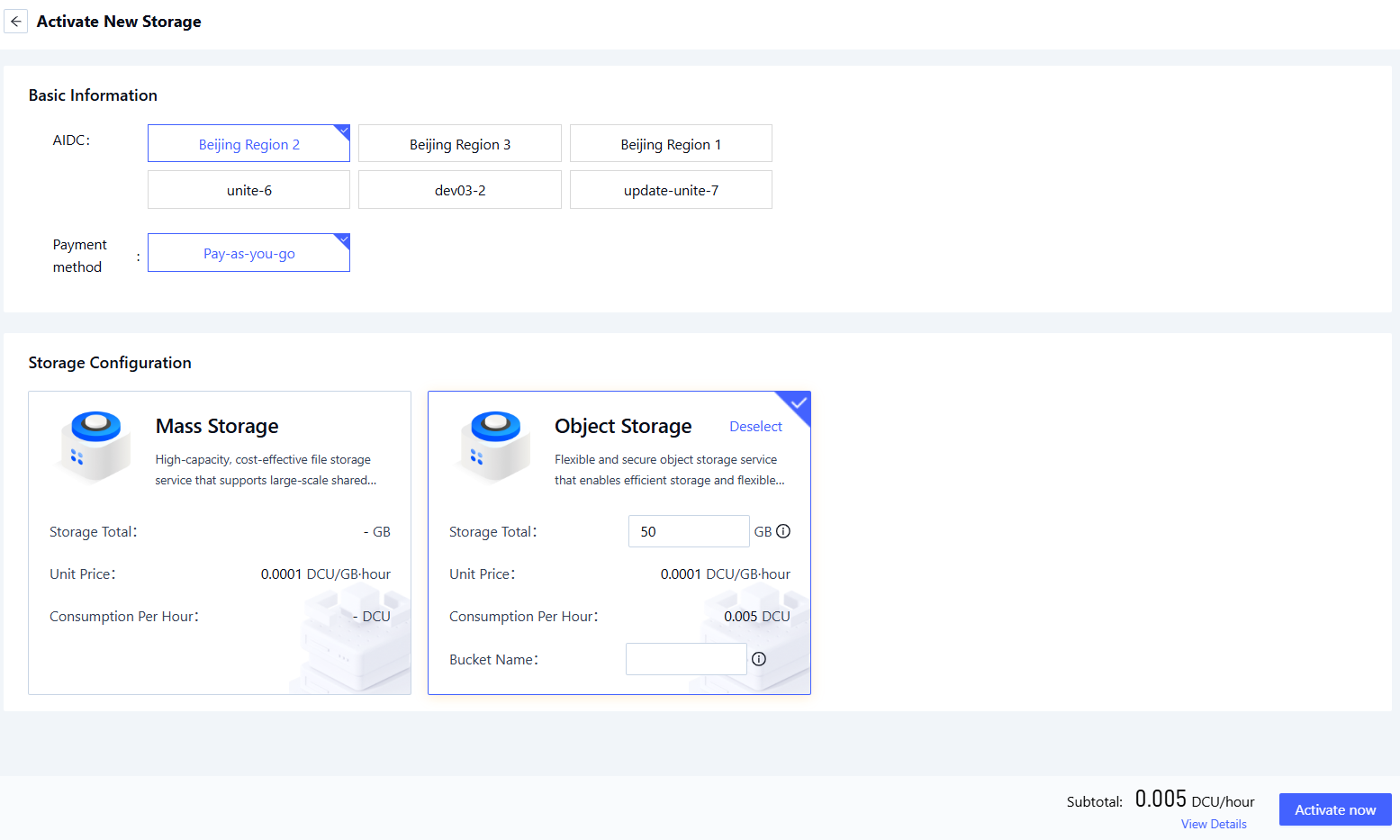Focus the Bucket Name input field
The width and height of the screenshot is (1400, 840).
pos(686,659)
